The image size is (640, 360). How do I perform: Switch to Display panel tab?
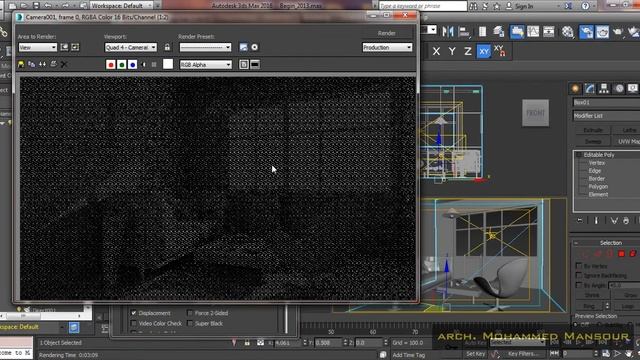coord(633,88)
